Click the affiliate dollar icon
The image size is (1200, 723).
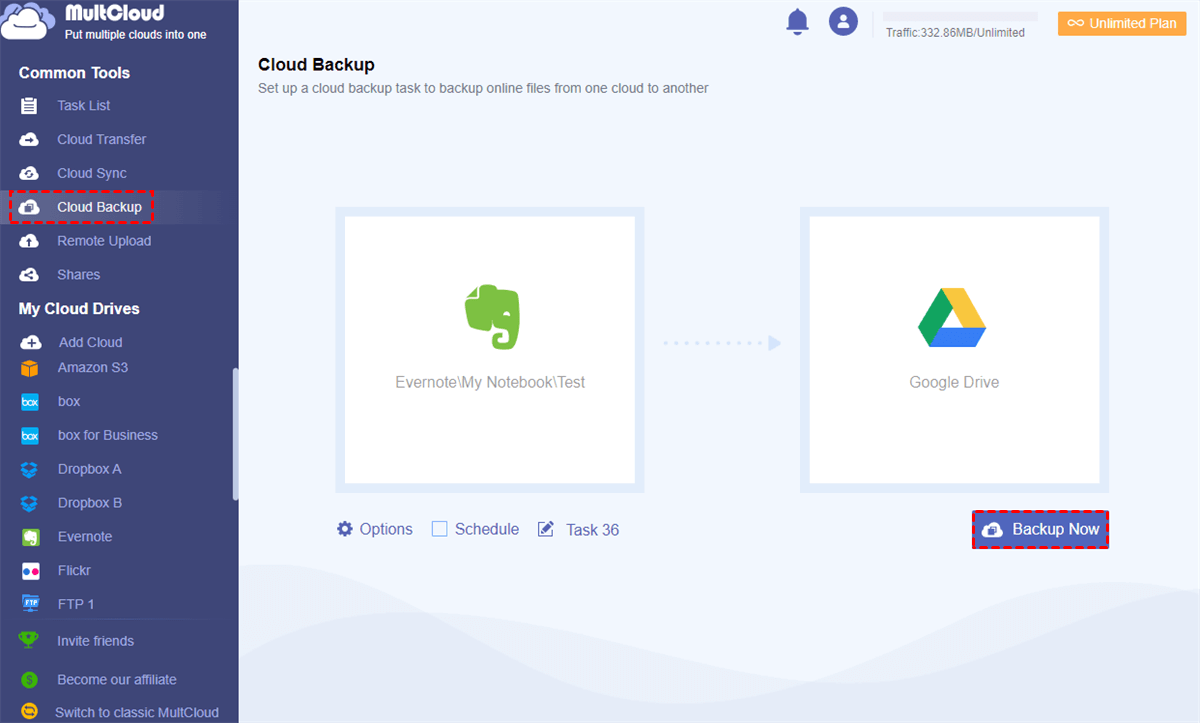pyautogui.click(x=29, y=680)
